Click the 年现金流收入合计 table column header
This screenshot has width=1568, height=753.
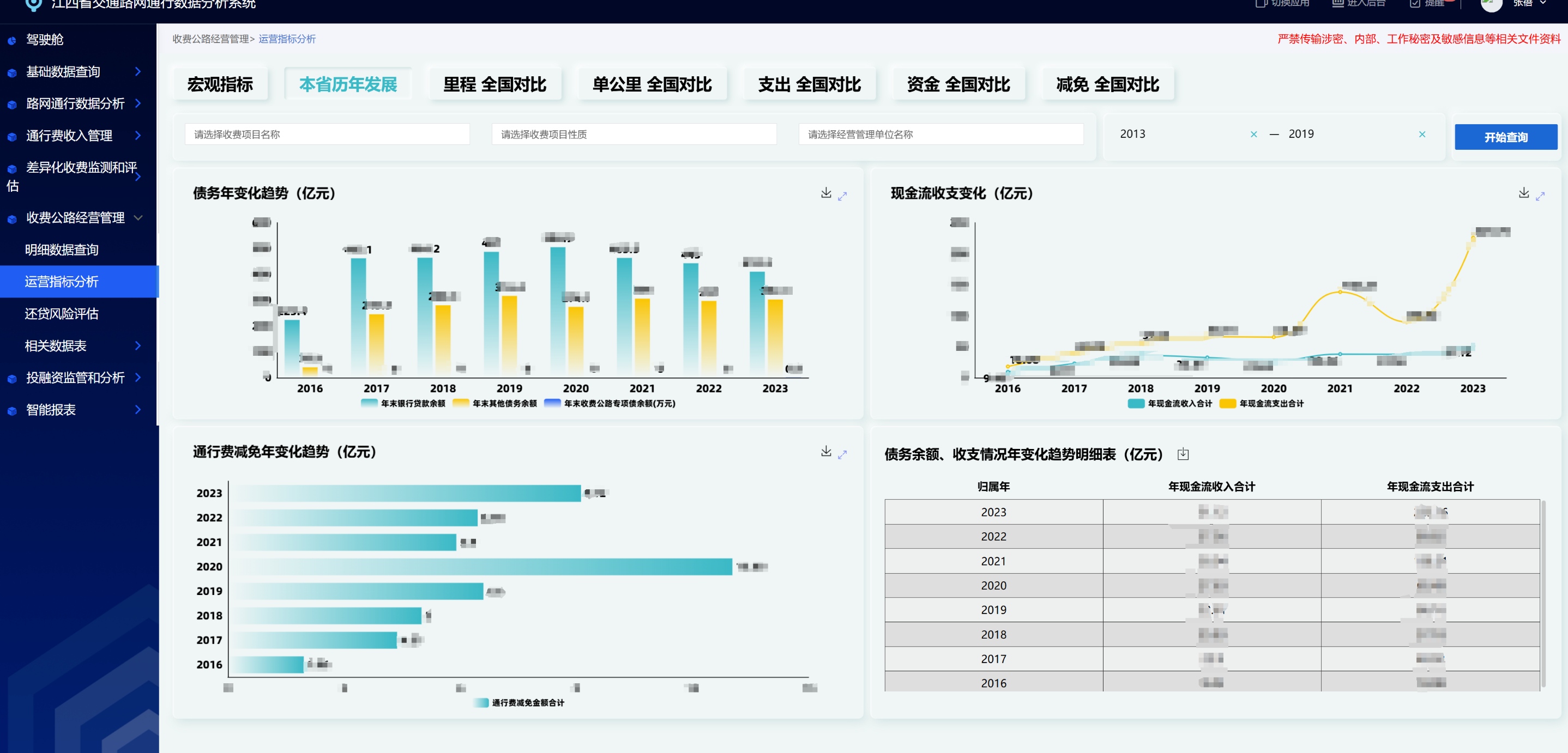(x=1211, y=486)
